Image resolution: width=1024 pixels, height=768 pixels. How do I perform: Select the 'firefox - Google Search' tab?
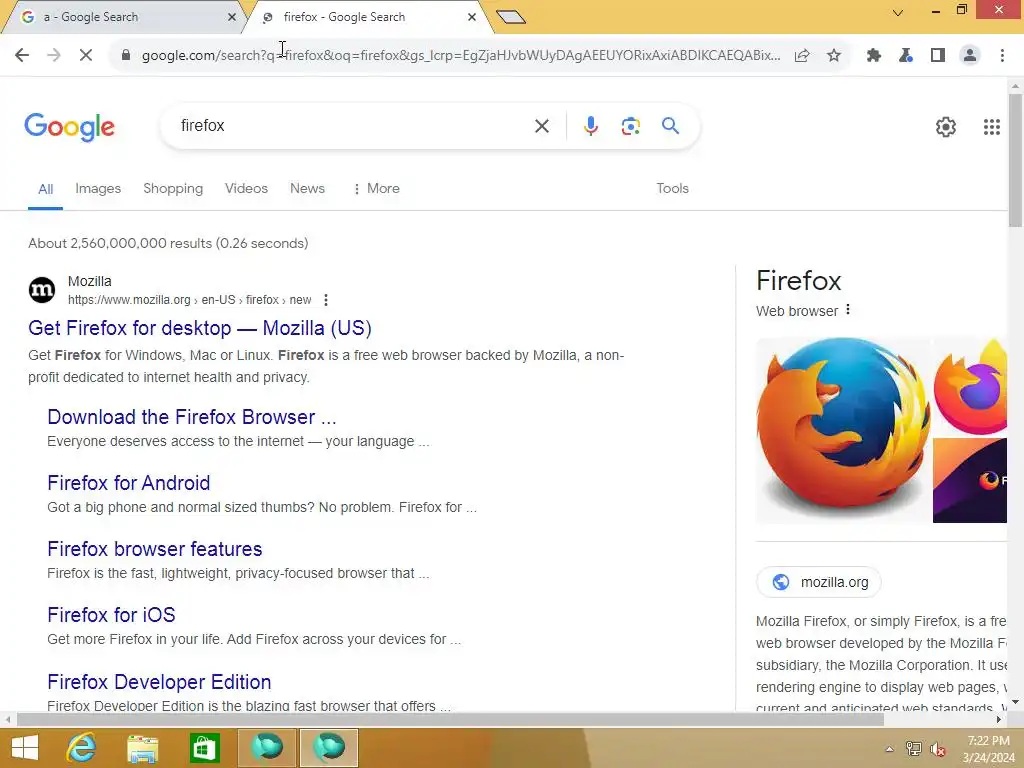click(366, 17)
